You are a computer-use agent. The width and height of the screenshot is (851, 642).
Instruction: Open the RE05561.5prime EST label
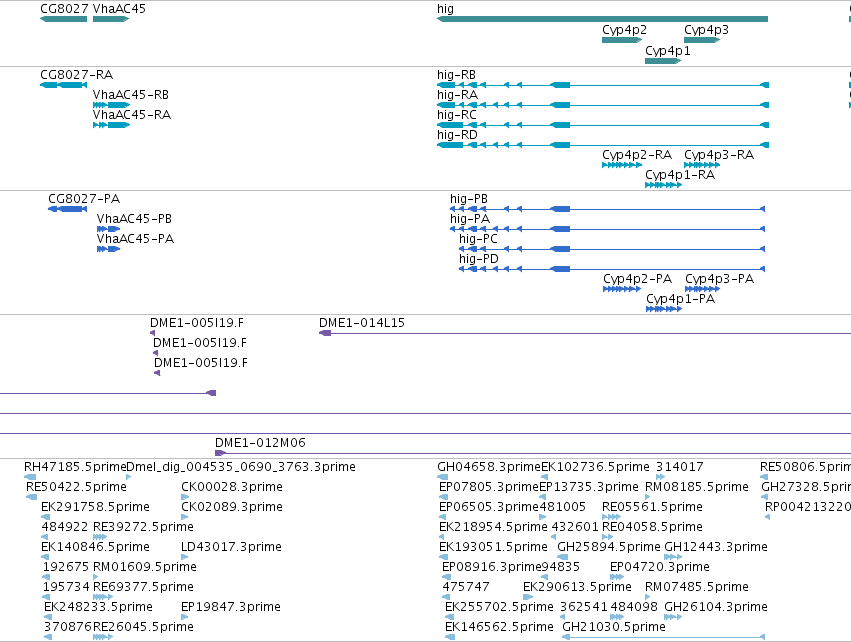pos(652,507)
